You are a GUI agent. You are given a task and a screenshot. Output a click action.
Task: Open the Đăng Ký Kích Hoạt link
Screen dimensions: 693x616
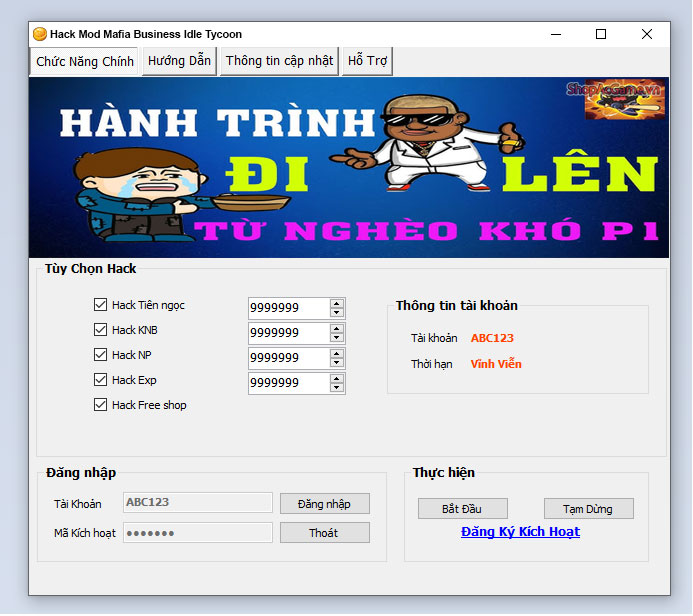(520, 532)
